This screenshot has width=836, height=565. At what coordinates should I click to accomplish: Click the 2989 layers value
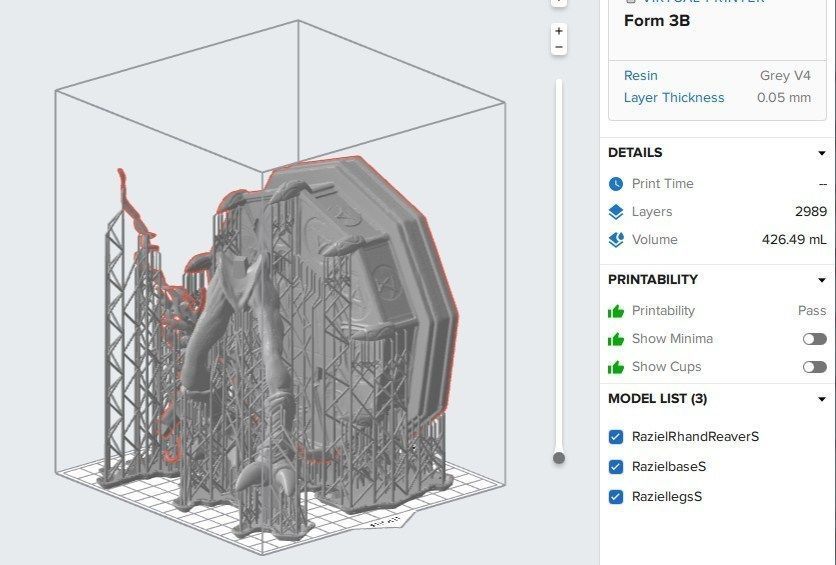click(811, 212)
